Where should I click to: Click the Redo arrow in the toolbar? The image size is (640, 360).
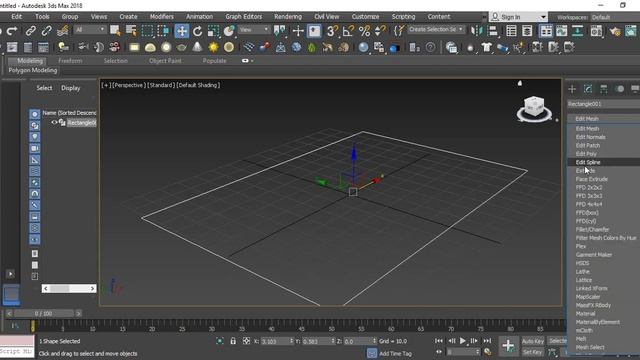pyautogui.click(x=12, y=31)
